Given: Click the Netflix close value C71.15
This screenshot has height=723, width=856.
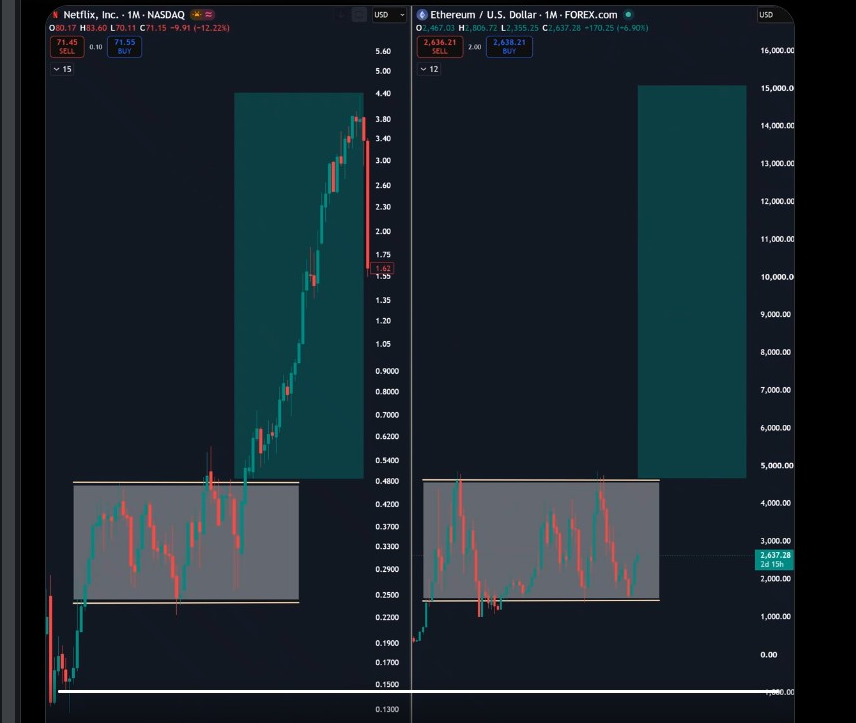Looking at the screenshot, I should (x=153, y=28).
